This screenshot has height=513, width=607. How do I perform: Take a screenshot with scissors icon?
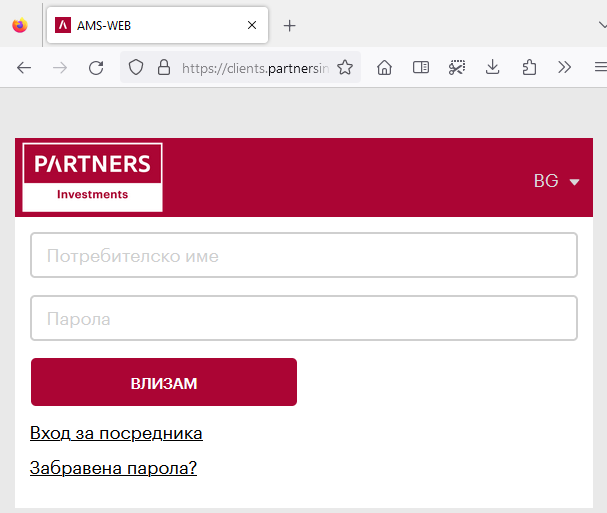pyautogui.click(x=457, y=67)
